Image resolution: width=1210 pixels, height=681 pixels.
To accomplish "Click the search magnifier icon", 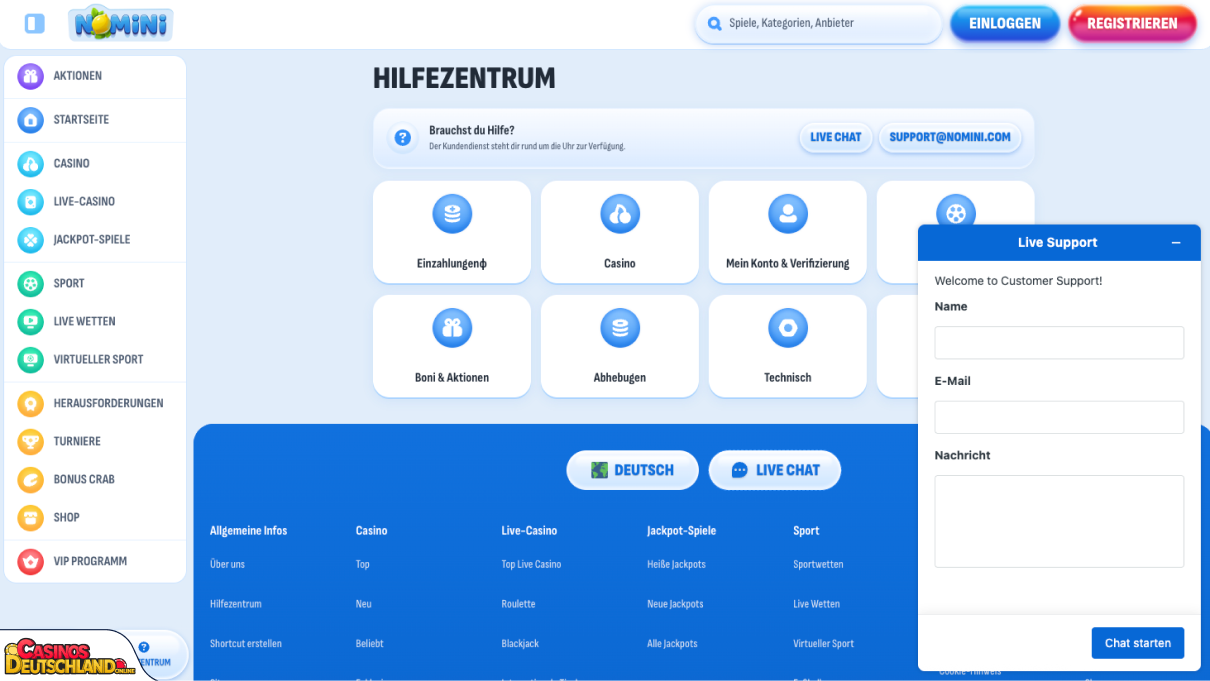I will (714, 24).
